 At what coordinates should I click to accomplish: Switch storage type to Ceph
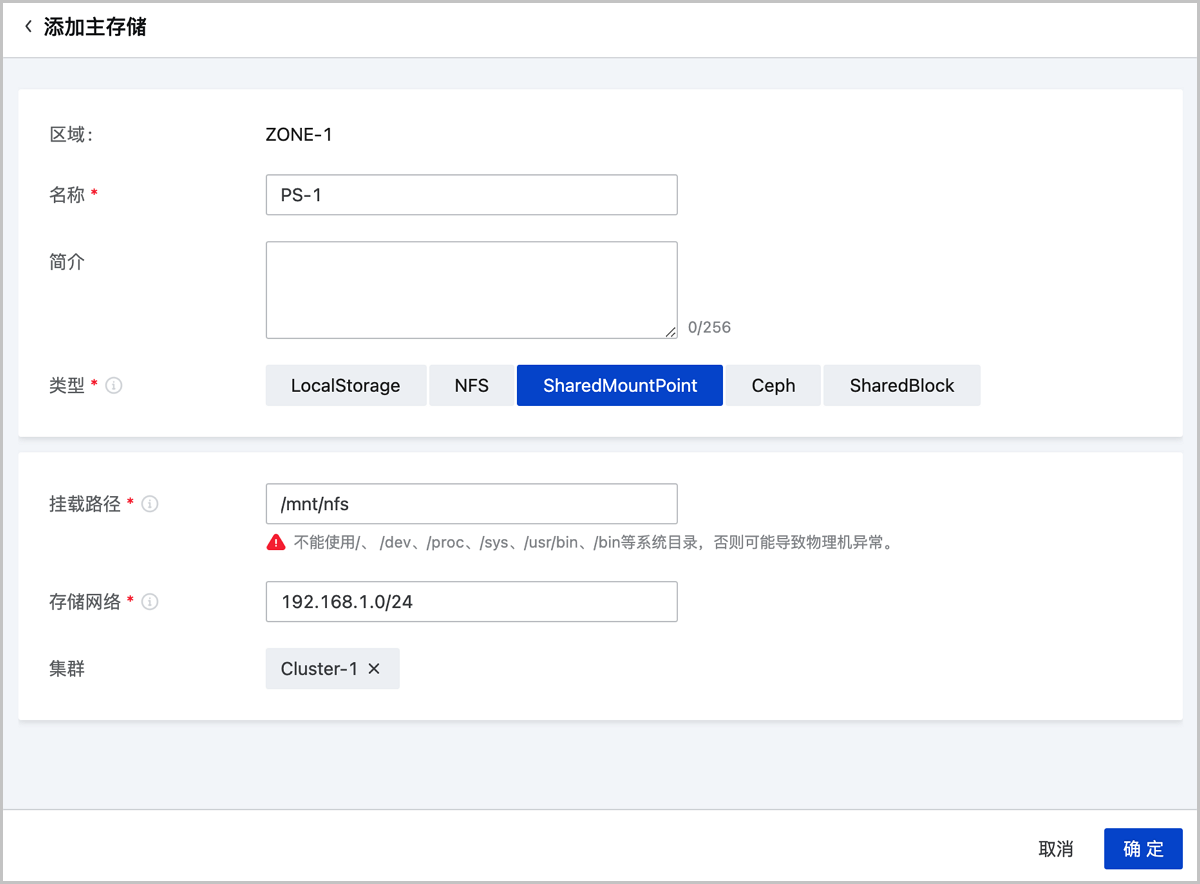point(773,386)
